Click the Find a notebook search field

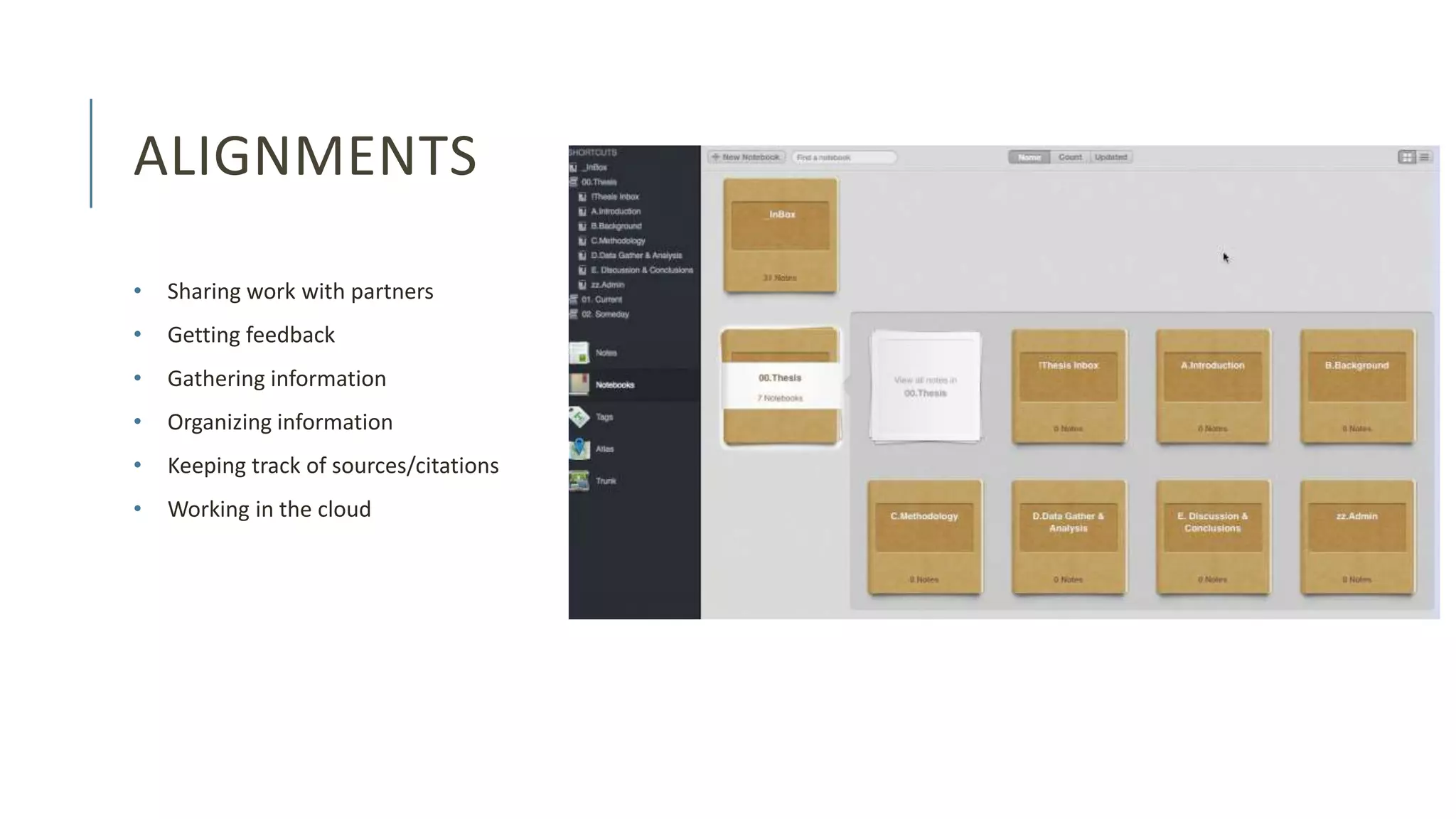(x=844, y=157)
